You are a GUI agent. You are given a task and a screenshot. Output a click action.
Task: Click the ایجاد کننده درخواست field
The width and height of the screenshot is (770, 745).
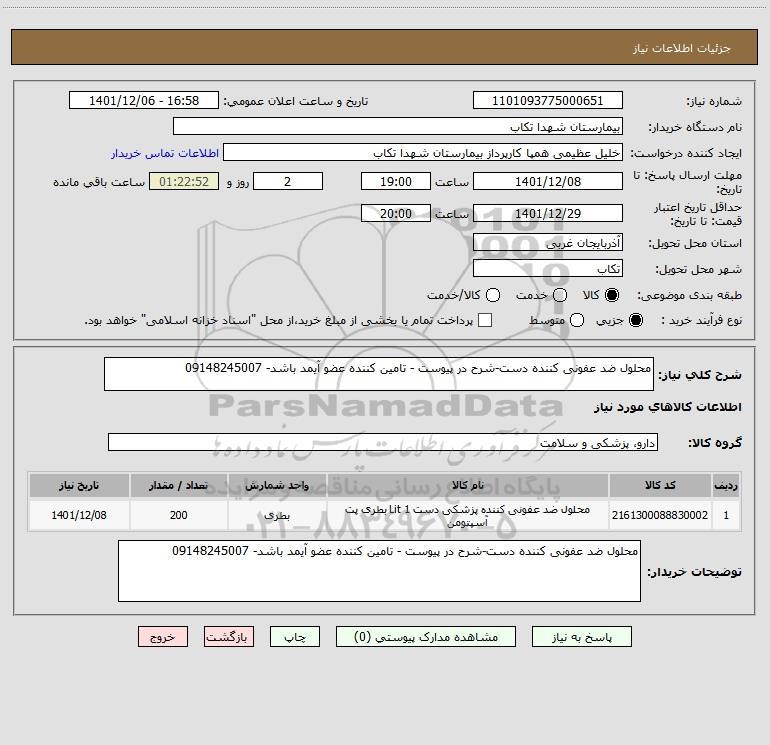[x=423, y=152]
